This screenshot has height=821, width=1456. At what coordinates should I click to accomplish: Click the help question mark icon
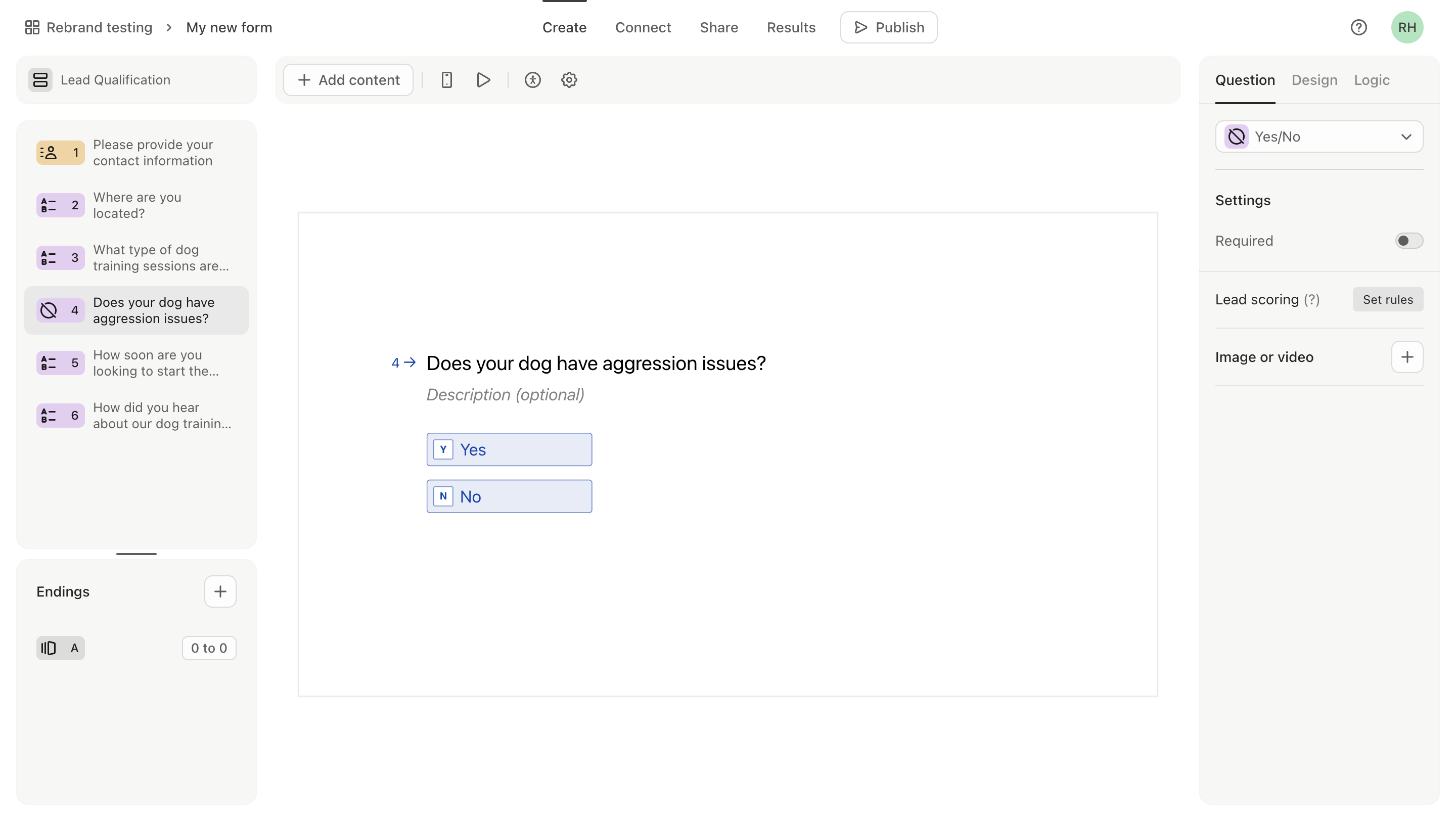coord(1359,27)
